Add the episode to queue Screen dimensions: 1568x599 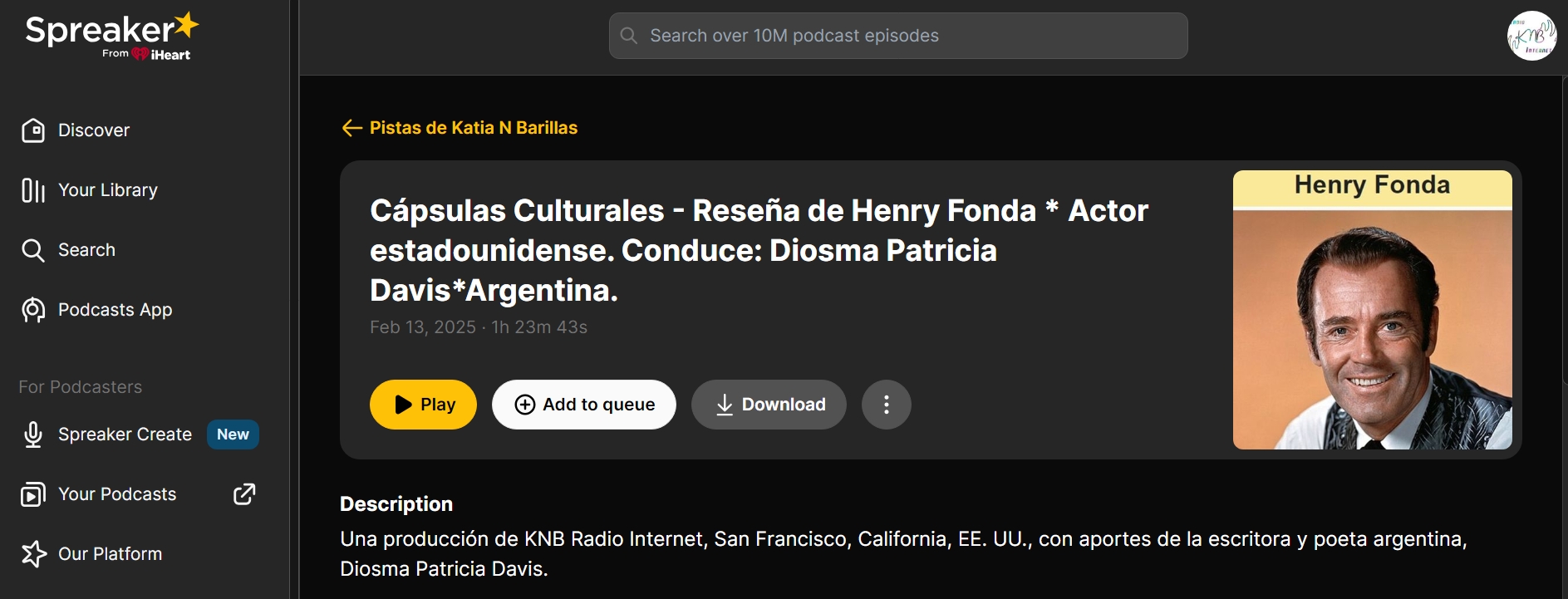pyautogui.click(x=584, y=405)
